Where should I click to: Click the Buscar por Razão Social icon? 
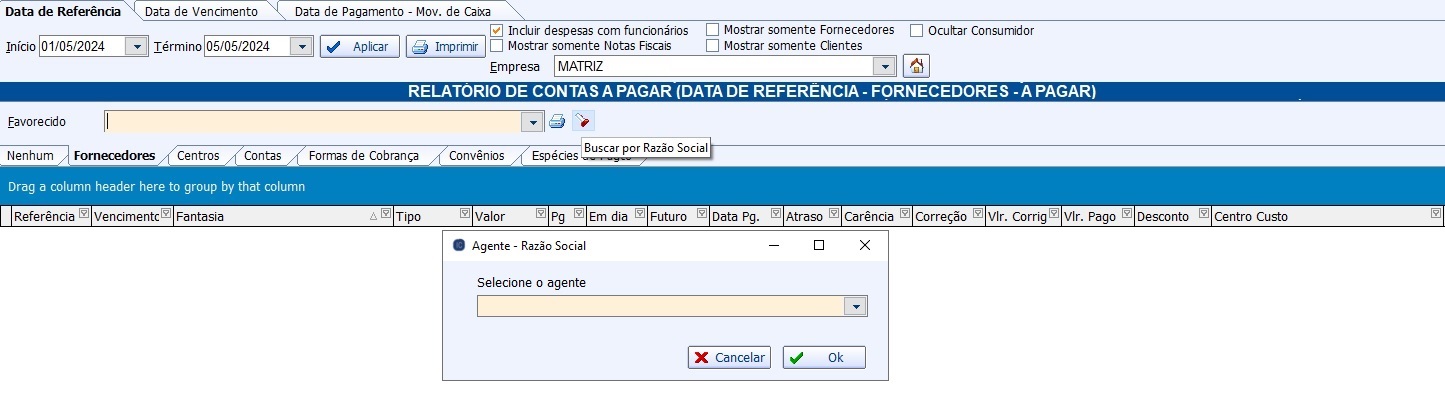click(x=583, y=121)
